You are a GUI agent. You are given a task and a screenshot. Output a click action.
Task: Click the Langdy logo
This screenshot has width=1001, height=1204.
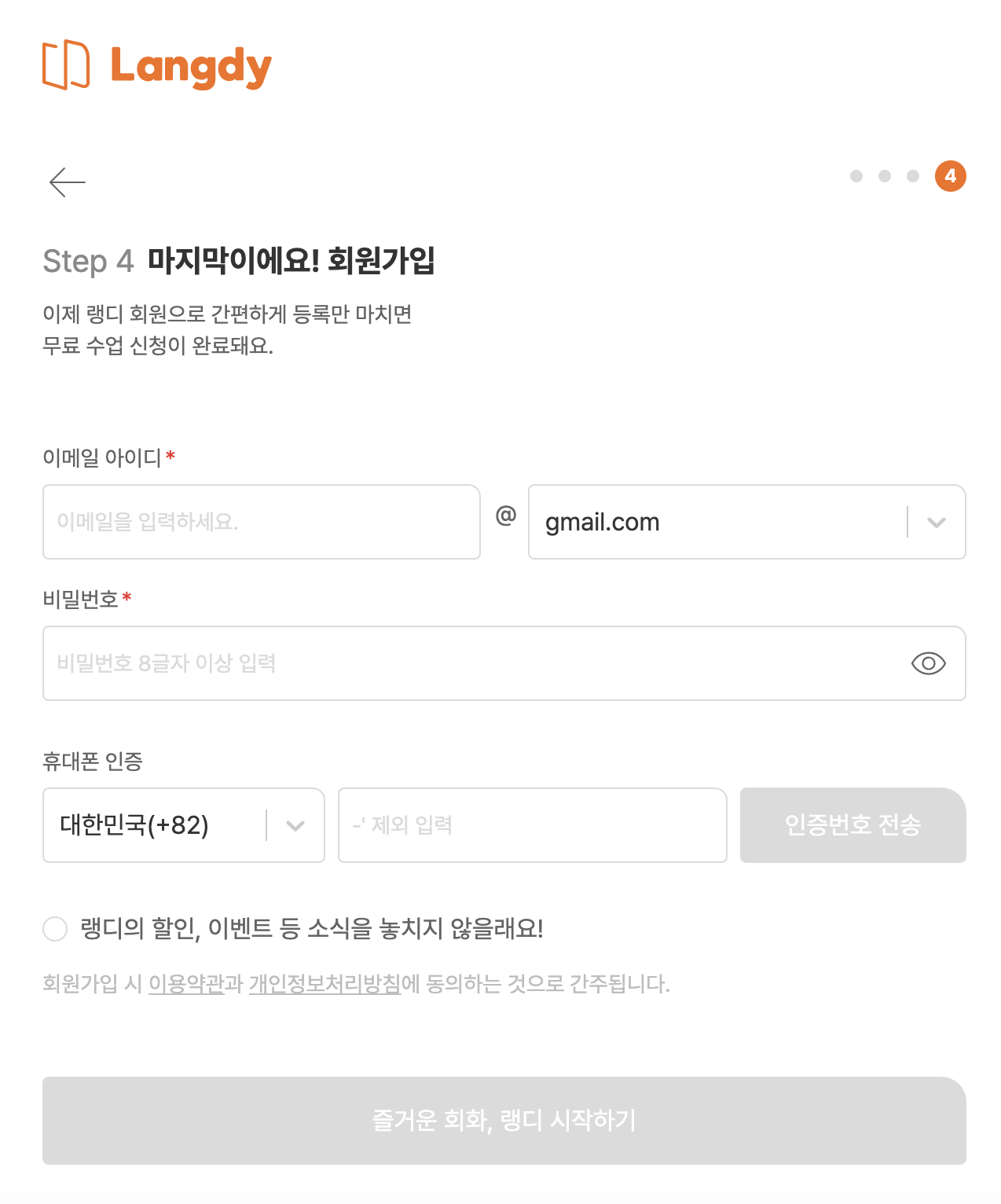(156, 67)
